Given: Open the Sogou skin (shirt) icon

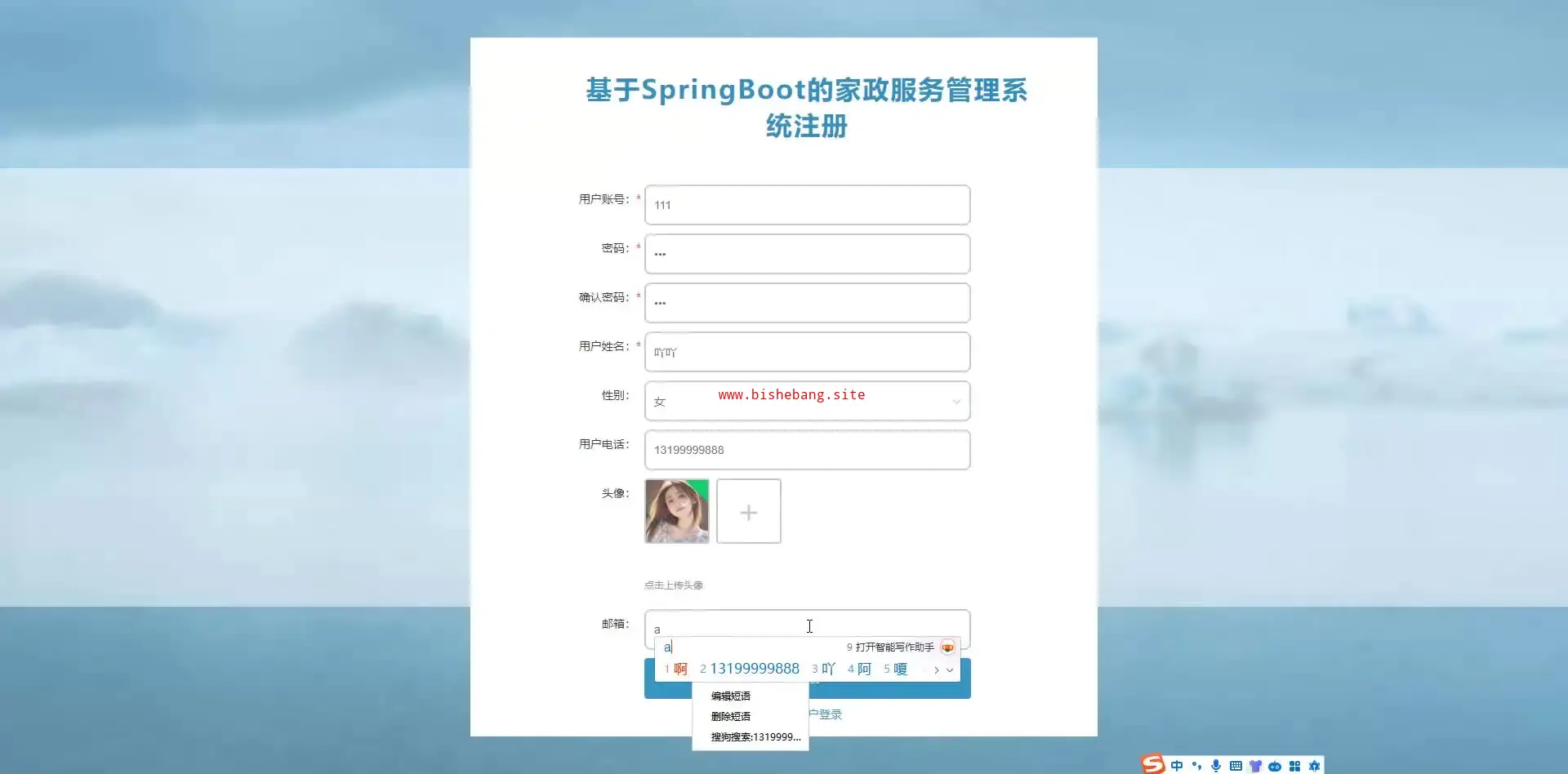Looking at the screenshot, I should (x=1255, y=766).
